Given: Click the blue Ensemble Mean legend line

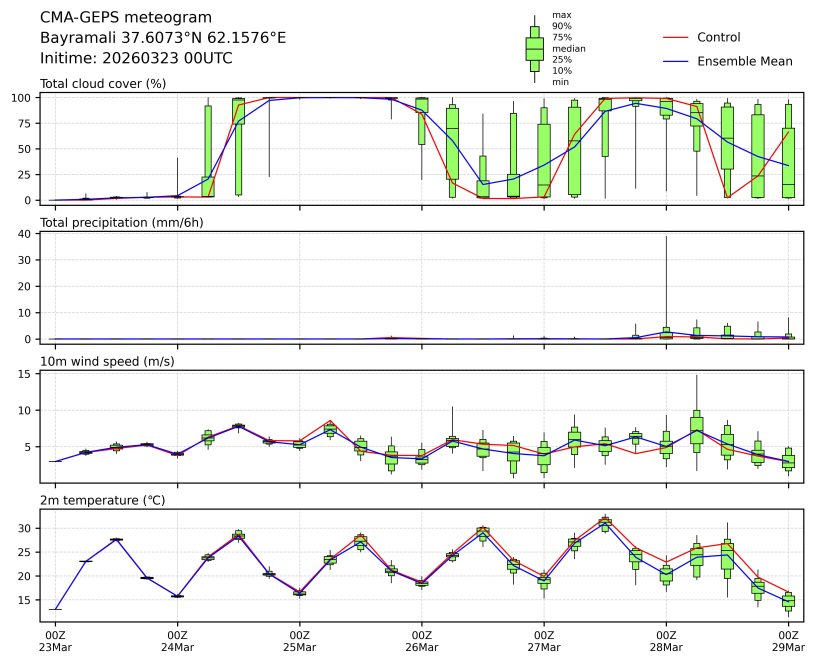Looking at the screenshot, I should (676, 62).
